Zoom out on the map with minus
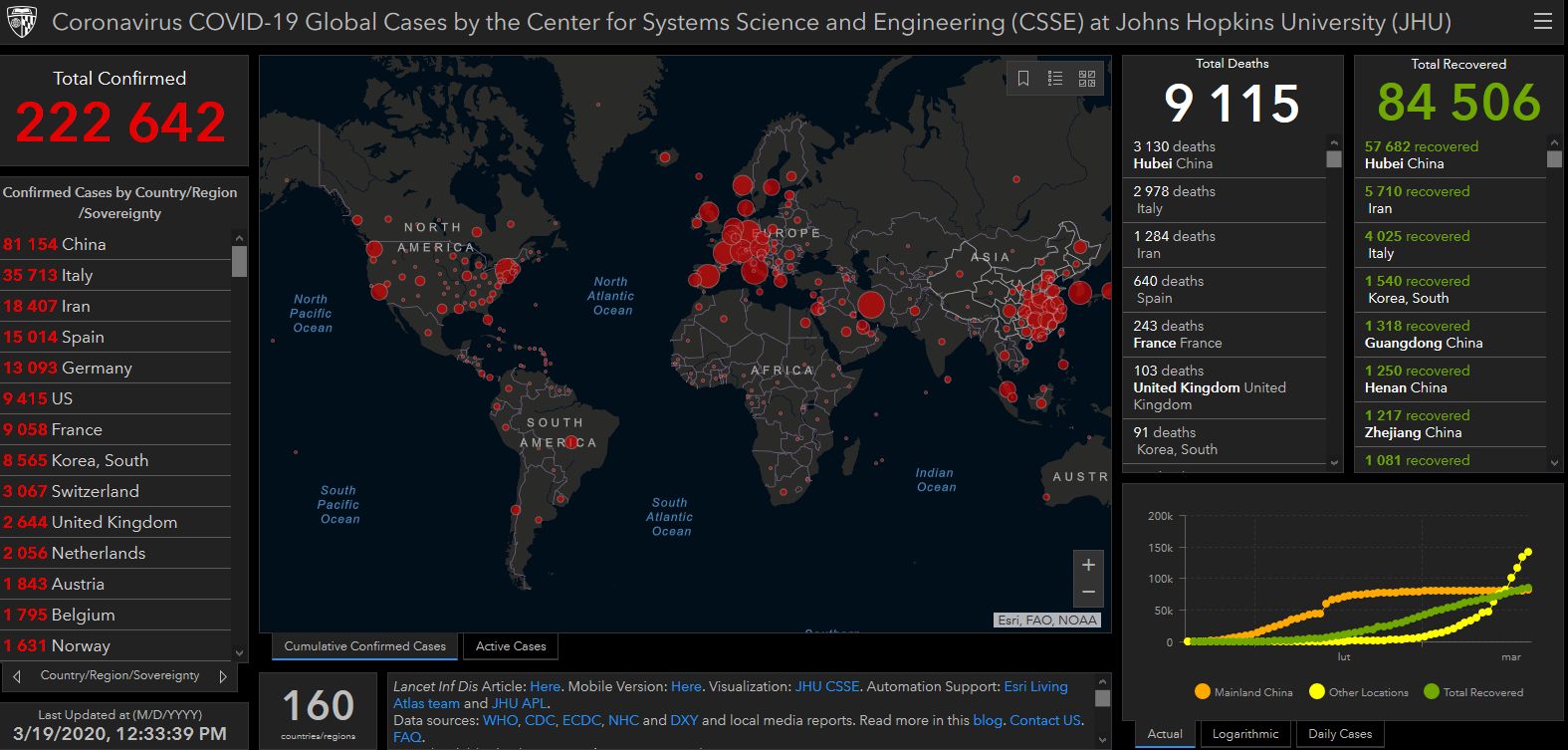Viewport: 1568px width, 750px height. point(1088,592)
